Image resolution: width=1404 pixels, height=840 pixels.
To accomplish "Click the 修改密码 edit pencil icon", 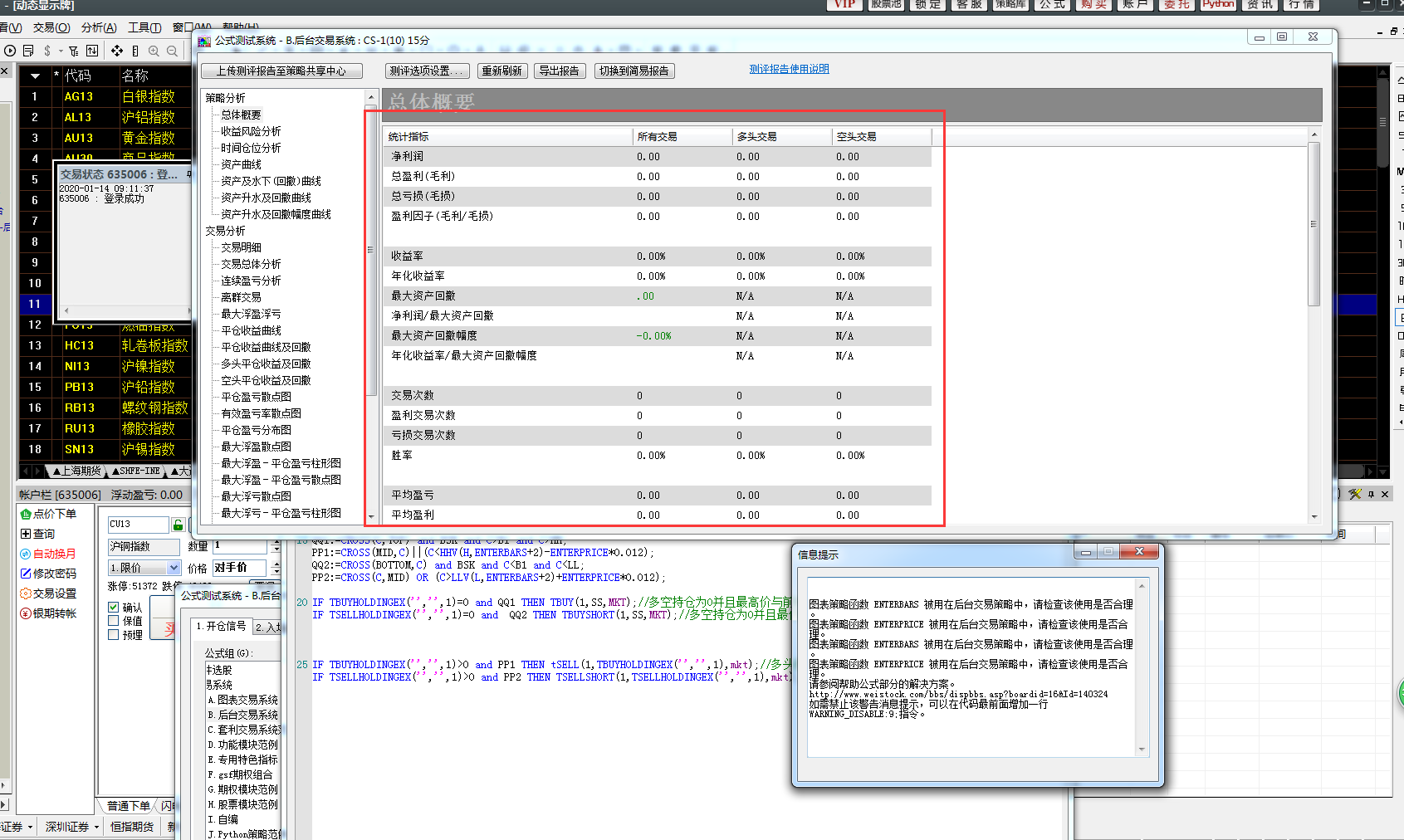I will click(26, 574).
